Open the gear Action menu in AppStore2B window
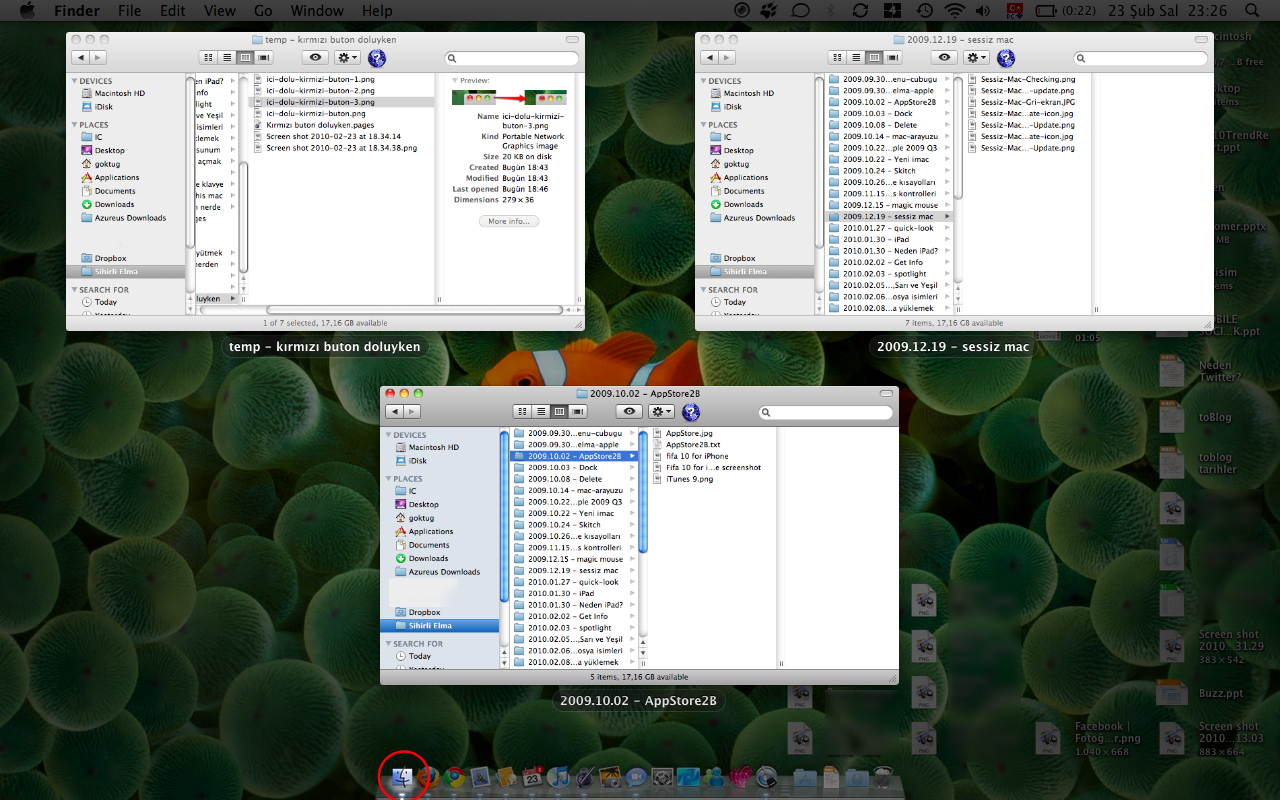Image resolution: width=1280 pixels, height=800 pixels. [x=661, y=412]
